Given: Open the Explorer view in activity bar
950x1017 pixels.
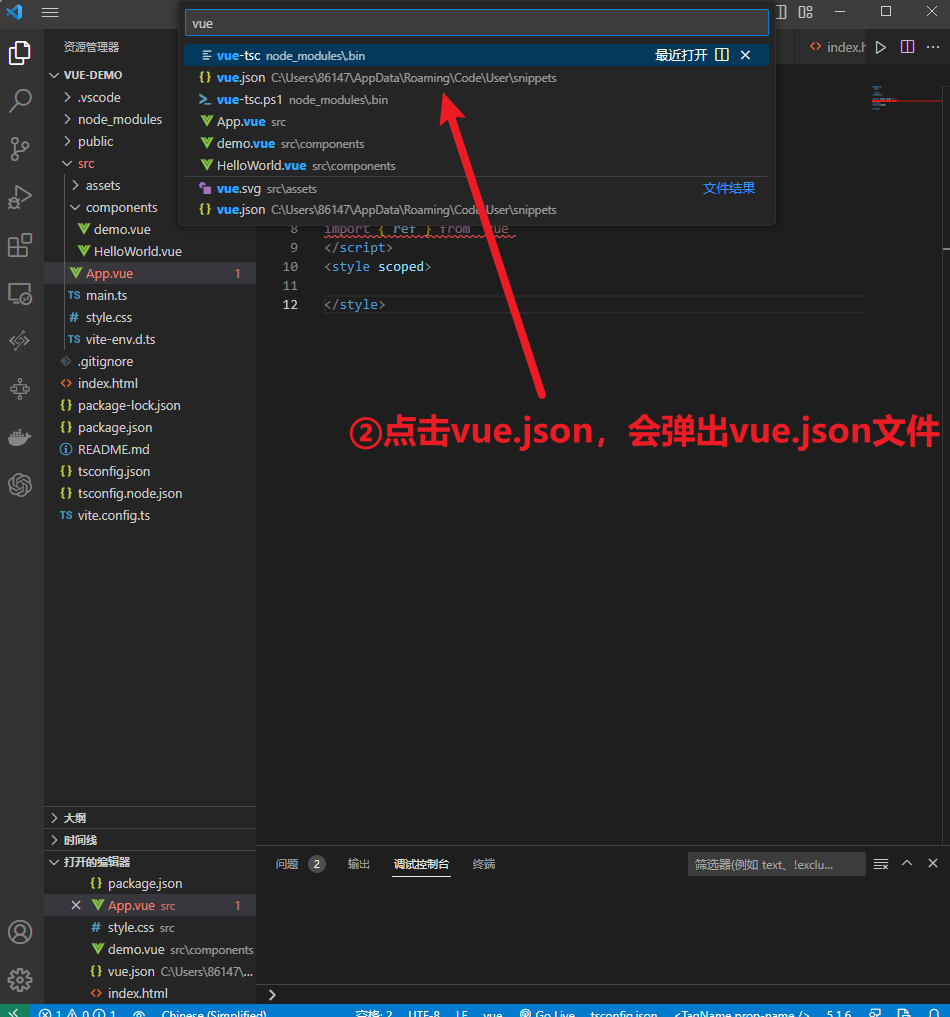Looking at the screenshot, I should click(20, 53).
